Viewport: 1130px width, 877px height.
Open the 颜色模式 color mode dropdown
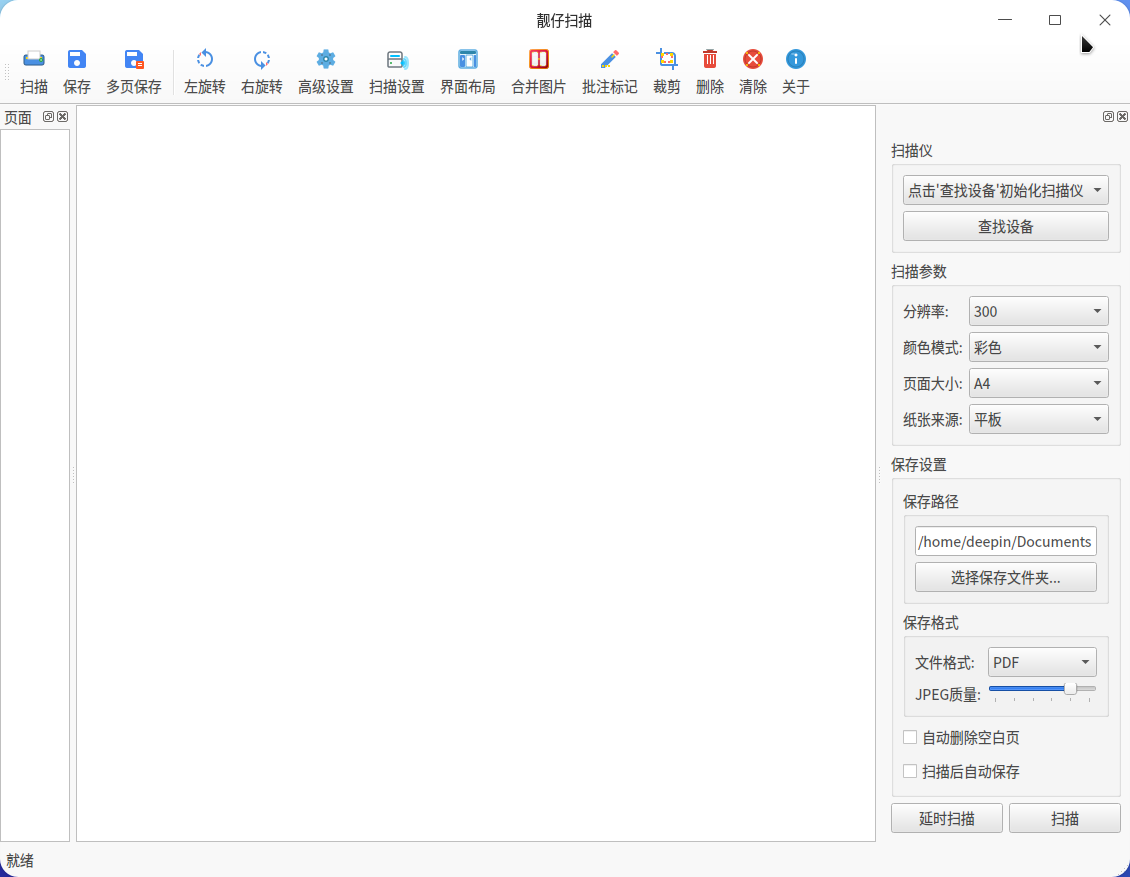(x=1038, y=347)
